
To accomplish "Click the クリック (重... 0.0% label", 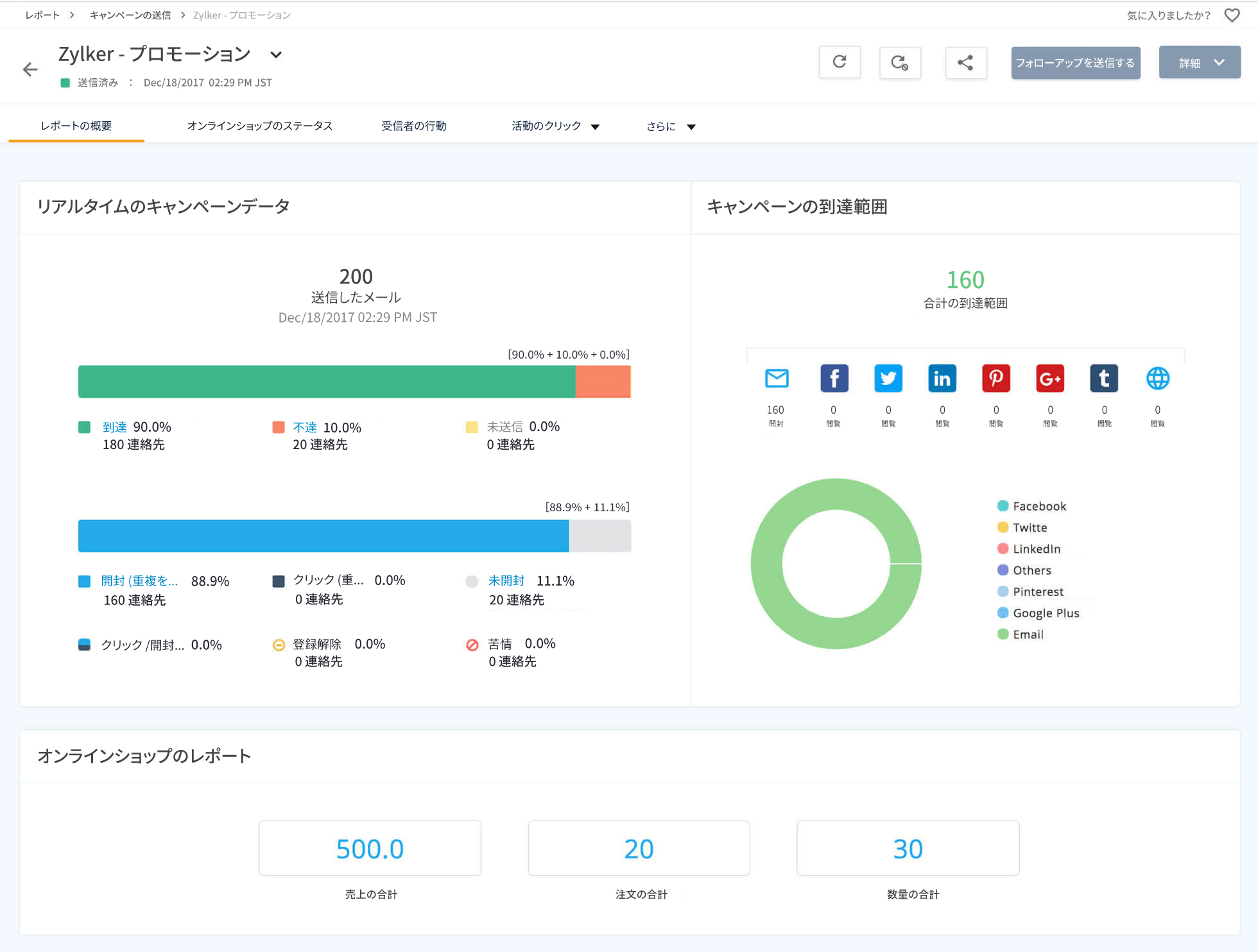I will click(x=349, y=581).
